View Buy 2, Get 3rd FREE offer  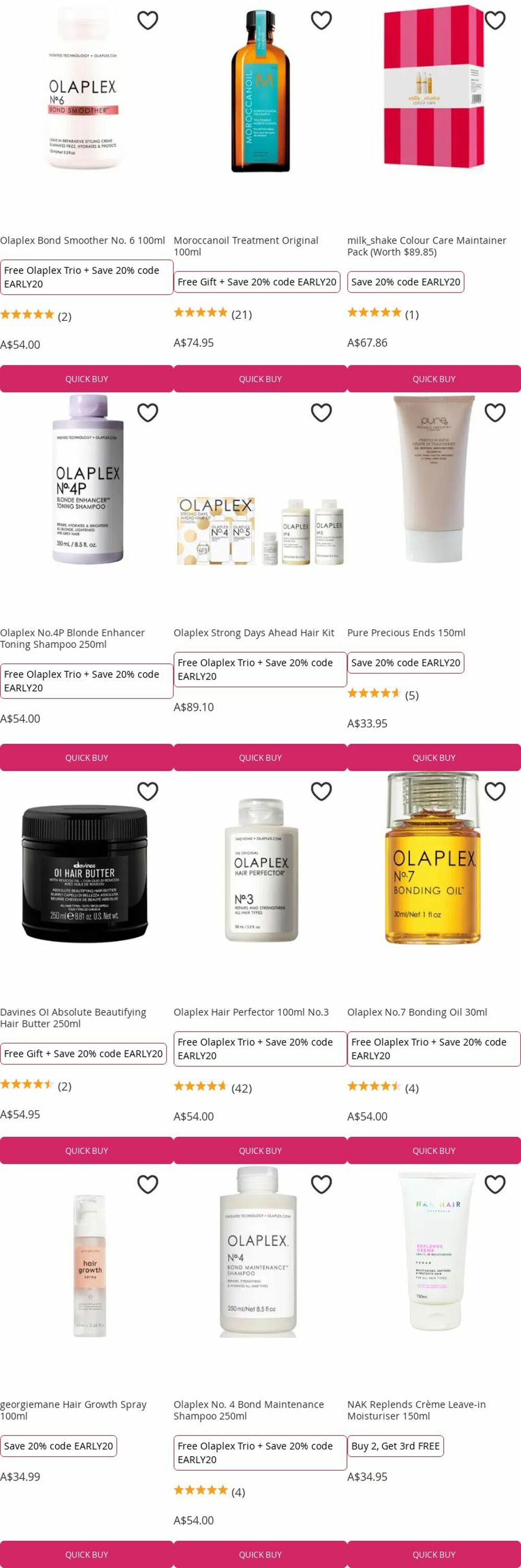point(396,1446)
